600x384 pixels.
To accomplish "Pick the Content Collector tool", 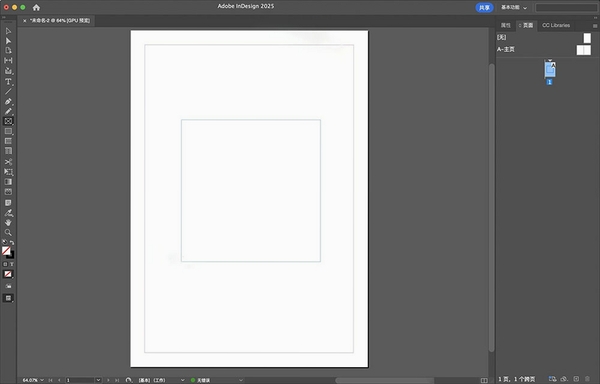I will 8,71.
